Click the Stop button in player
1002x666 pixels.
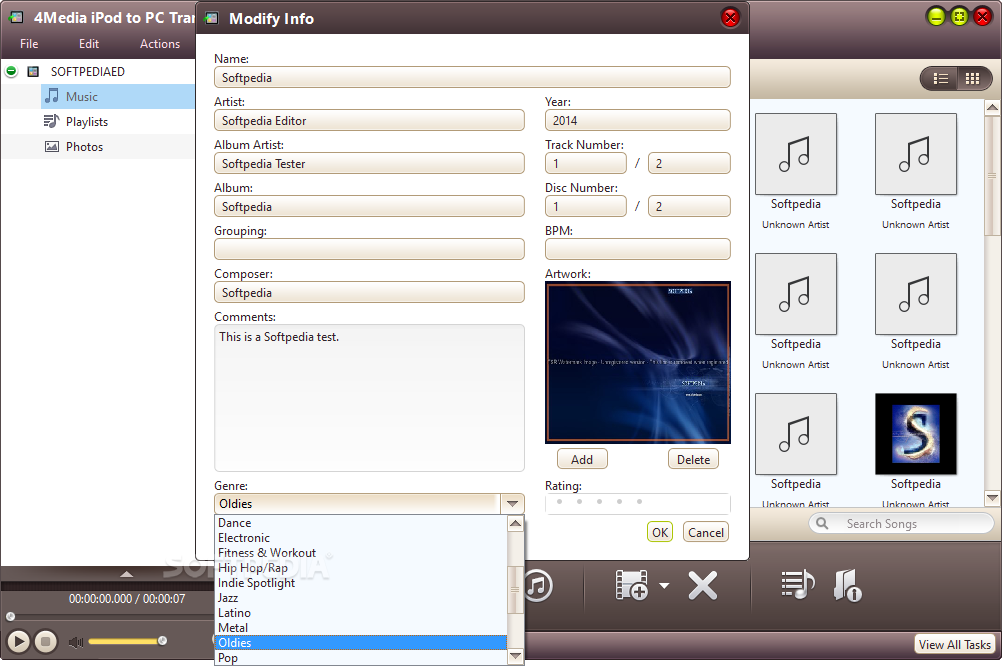point(45,641)
